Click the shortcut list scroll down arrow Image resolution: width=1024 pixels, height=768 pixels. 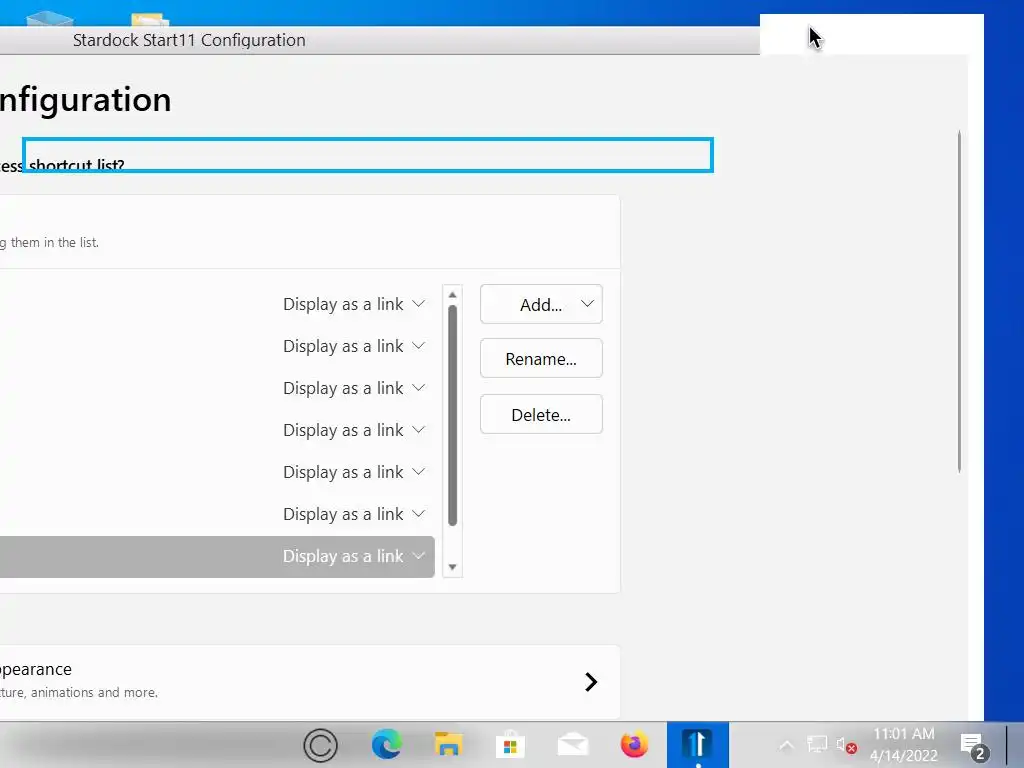tap(453, 567)
